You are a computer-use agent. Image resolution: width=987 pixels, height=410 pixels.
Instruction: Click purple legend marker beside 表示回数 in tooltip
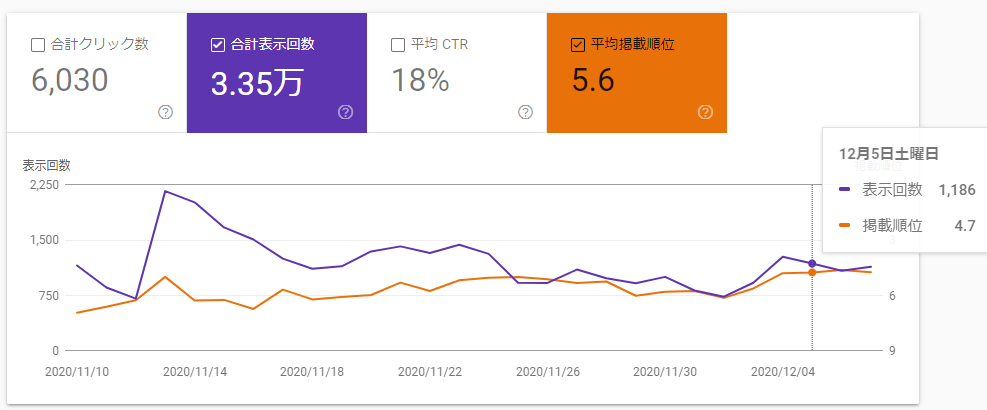[845, 190]
